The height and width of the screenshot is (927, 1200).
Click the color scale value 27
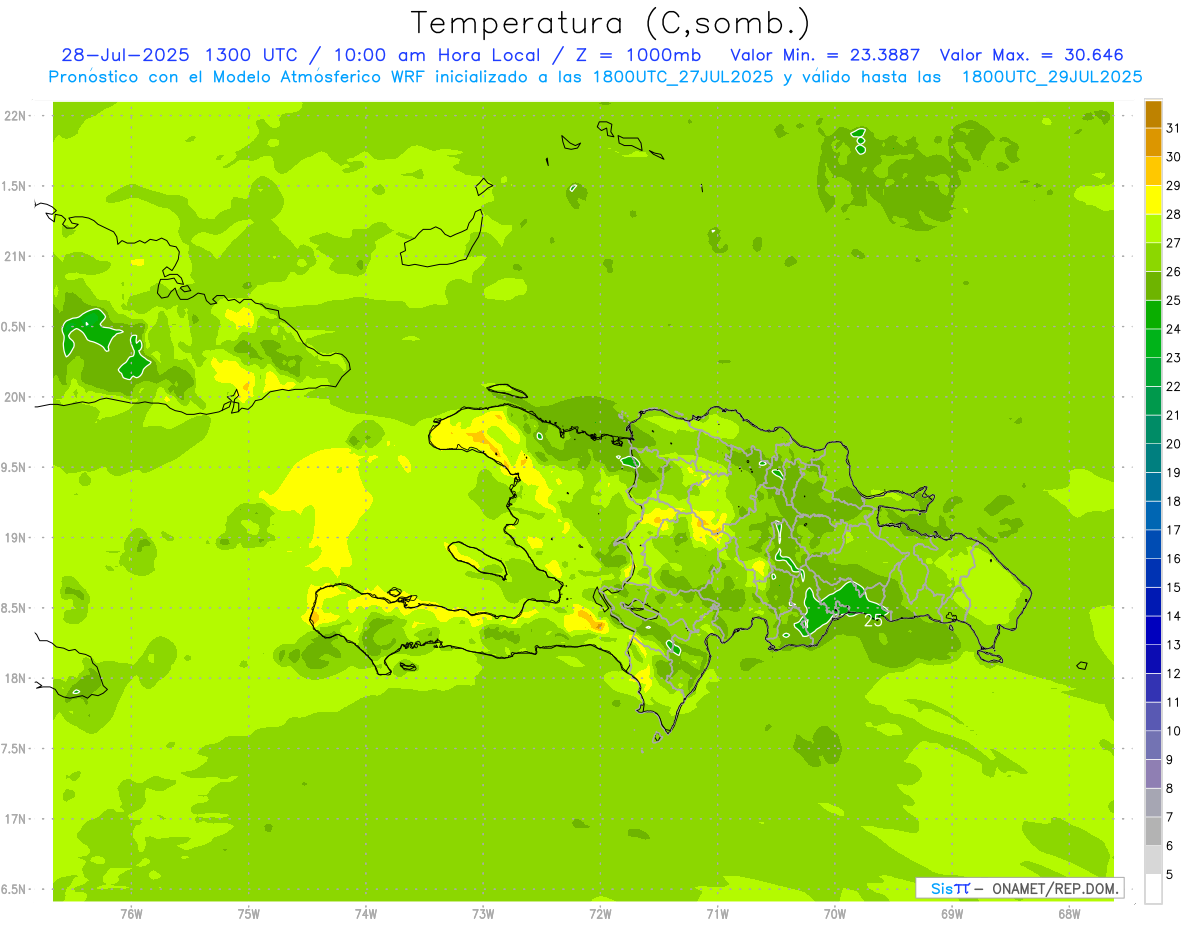[1173, 243]
